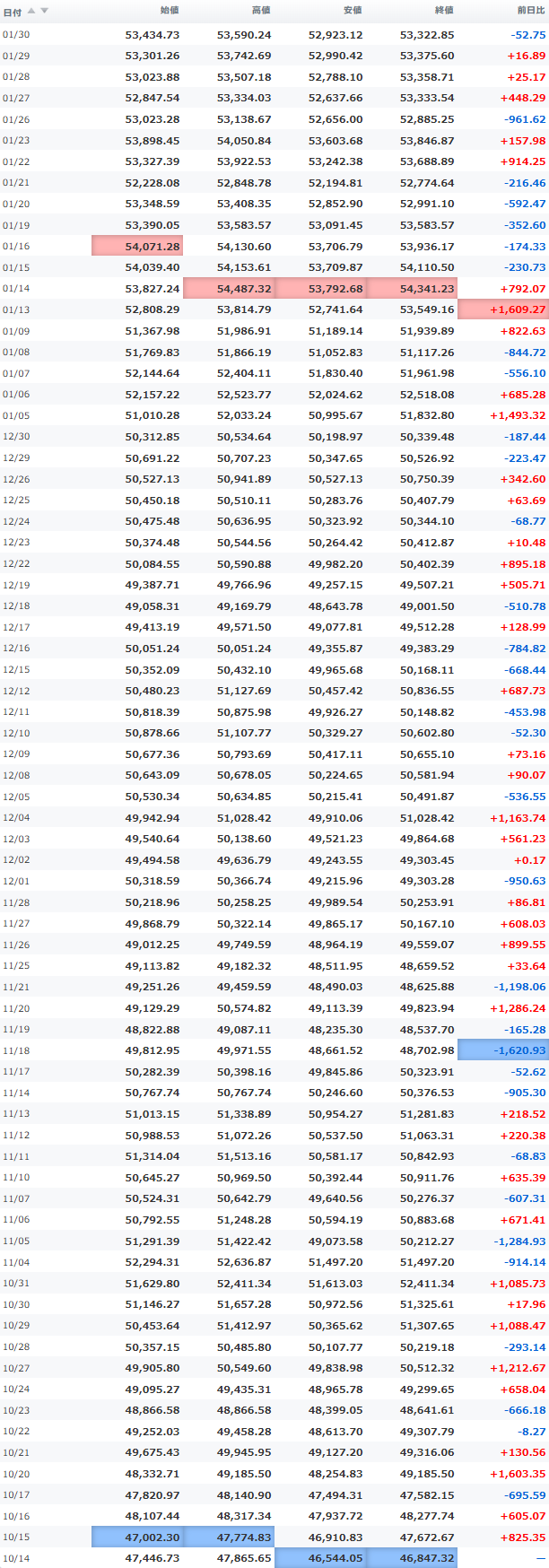The width and height of the screenshot is (549, 1568).
Task: Click the highlighted low 46,544.05
Action: 320,1558
